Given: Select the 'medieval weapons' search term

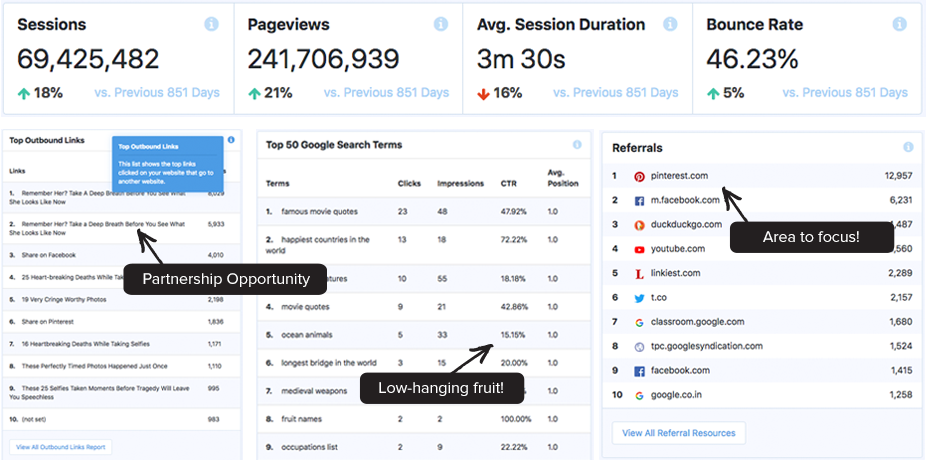Looking at the screenshot, I should 316,391.
